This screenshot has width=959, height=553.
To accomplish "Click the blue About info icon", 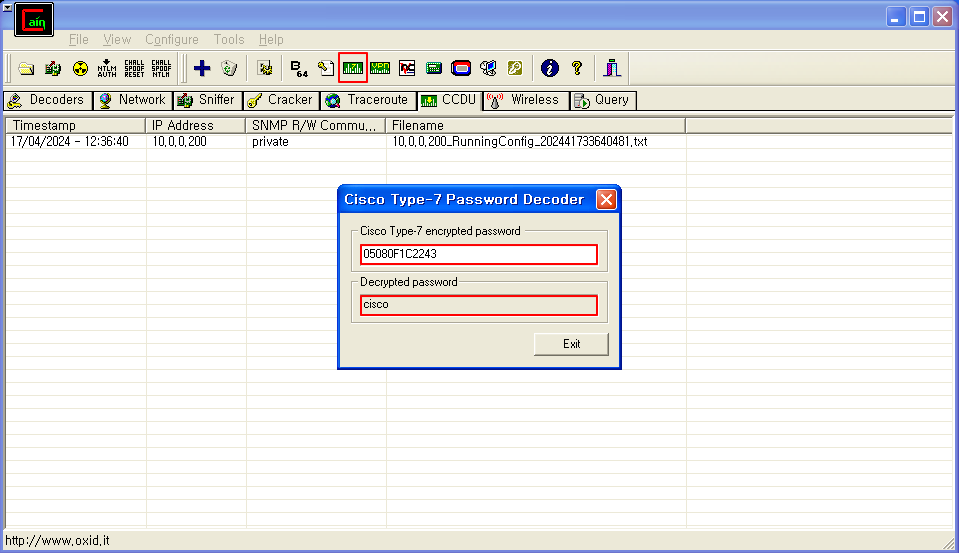I will [x=550, y=68].
